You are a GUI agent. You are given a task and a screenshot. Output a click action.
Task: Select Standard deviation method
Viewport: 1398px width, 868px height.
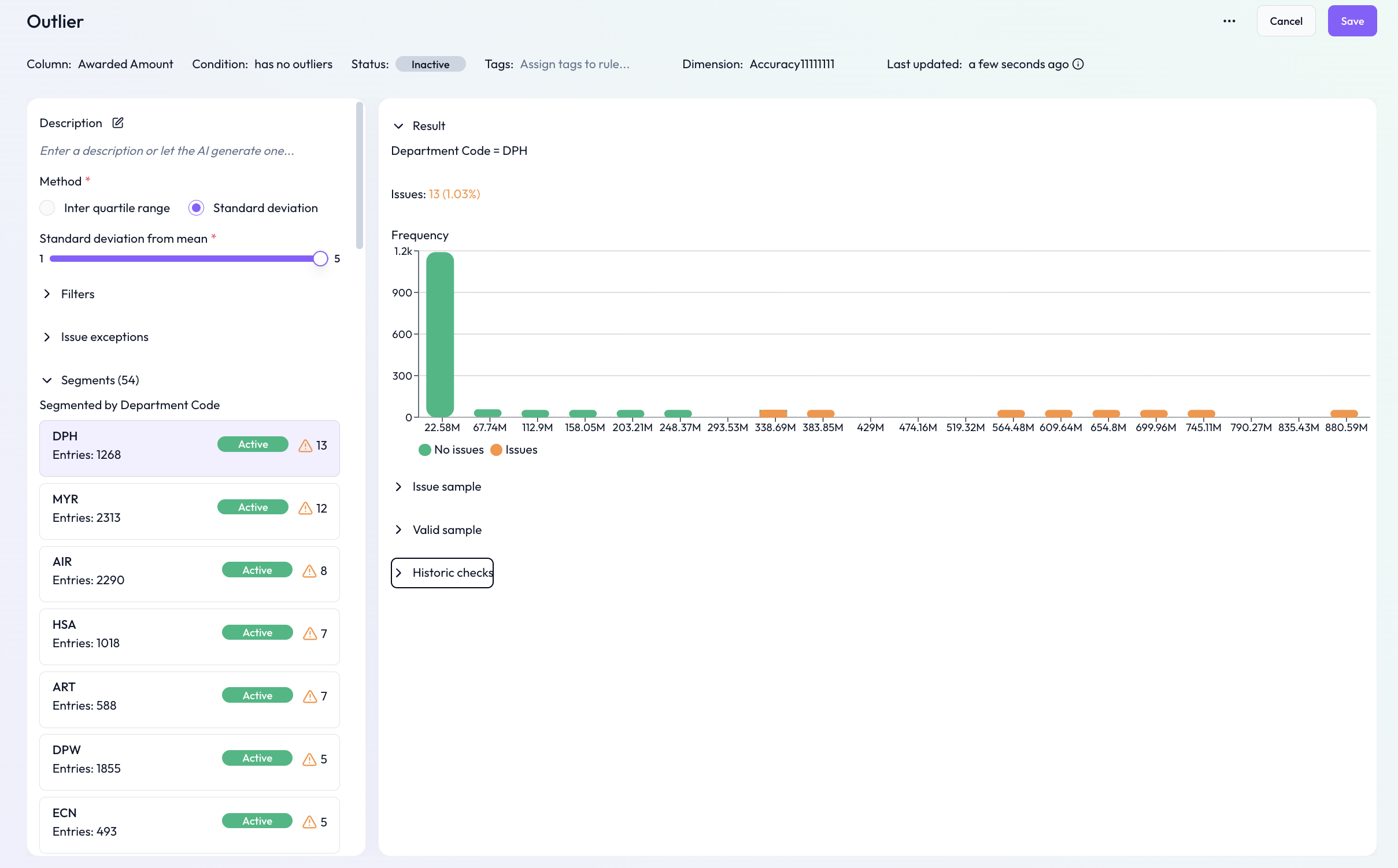click(197, 208)
